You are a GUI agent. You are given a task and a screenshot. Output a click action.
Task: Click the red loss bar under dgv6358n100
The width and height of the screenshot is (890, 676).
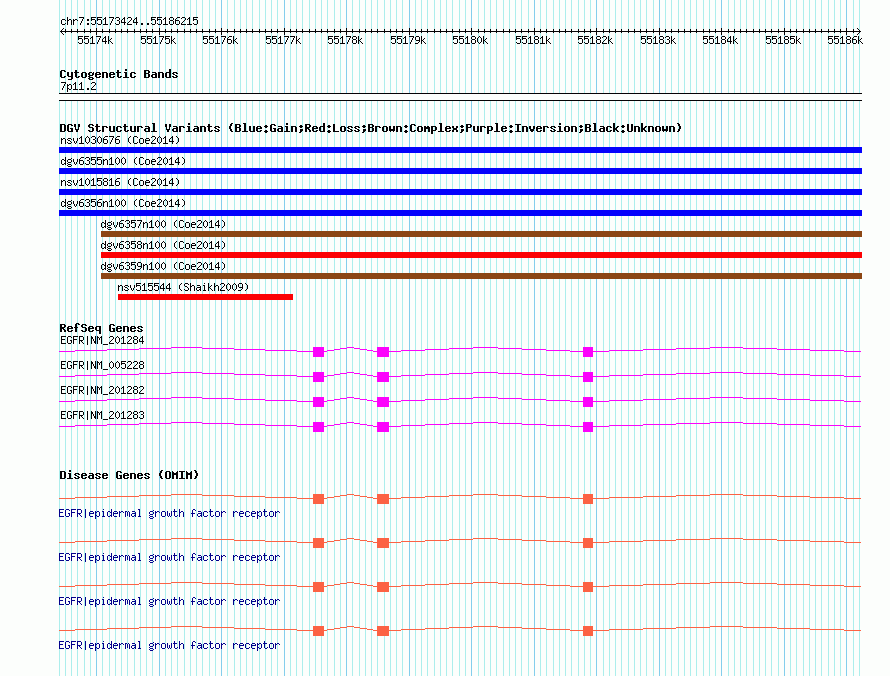tap(481, 255)
